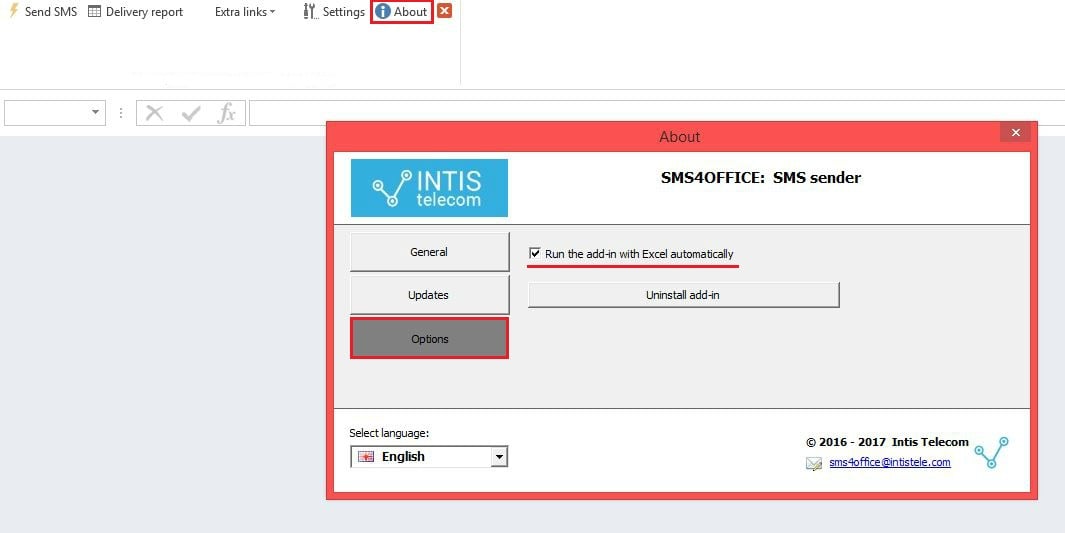Switch to the General tab
Image resolution: width=1065 pixels, height=533 pixels.
pyautogui.click(x=429, y=252)
